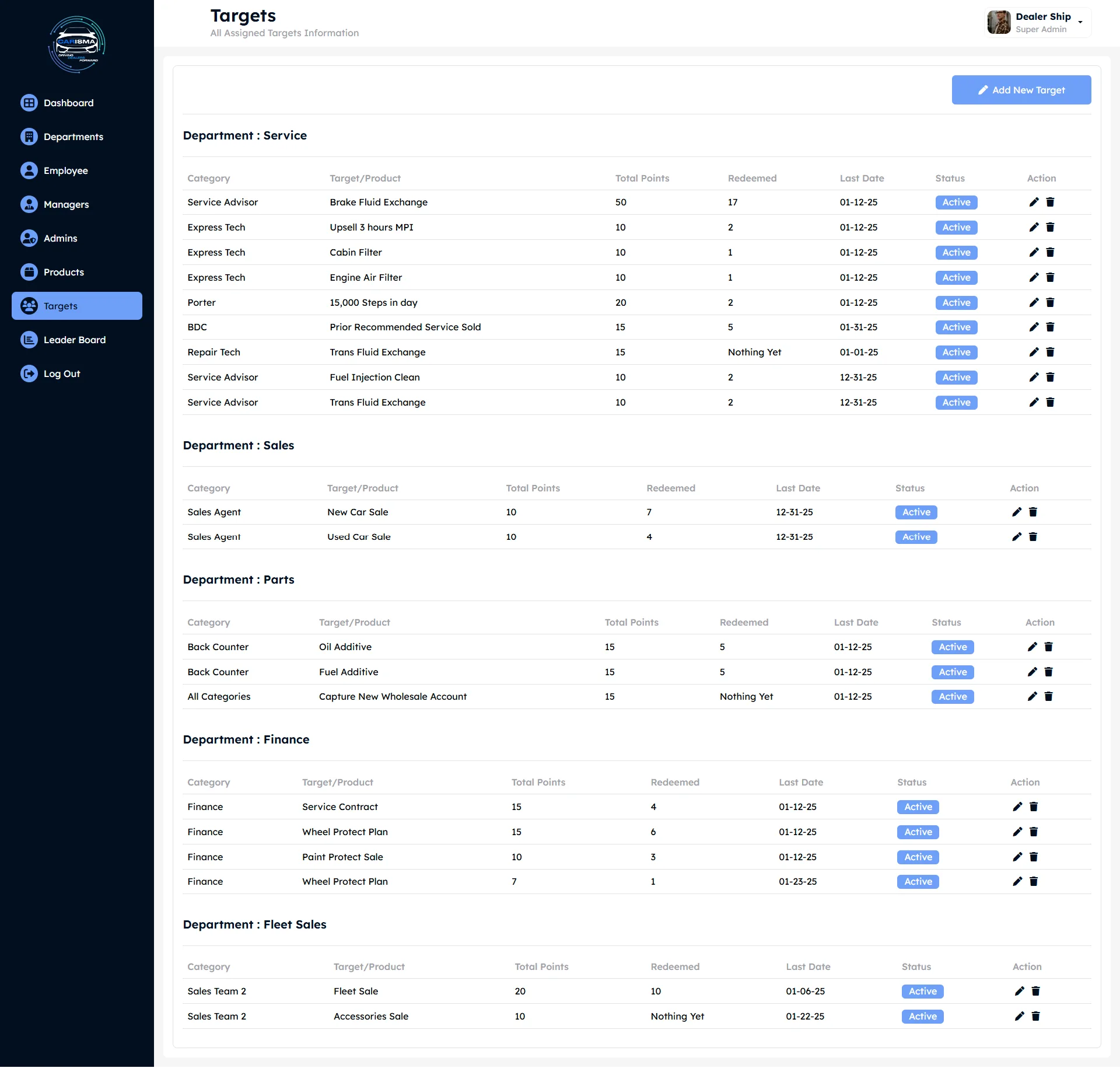Edit the Brake Fluid Exchange target

click(1034, 202)
